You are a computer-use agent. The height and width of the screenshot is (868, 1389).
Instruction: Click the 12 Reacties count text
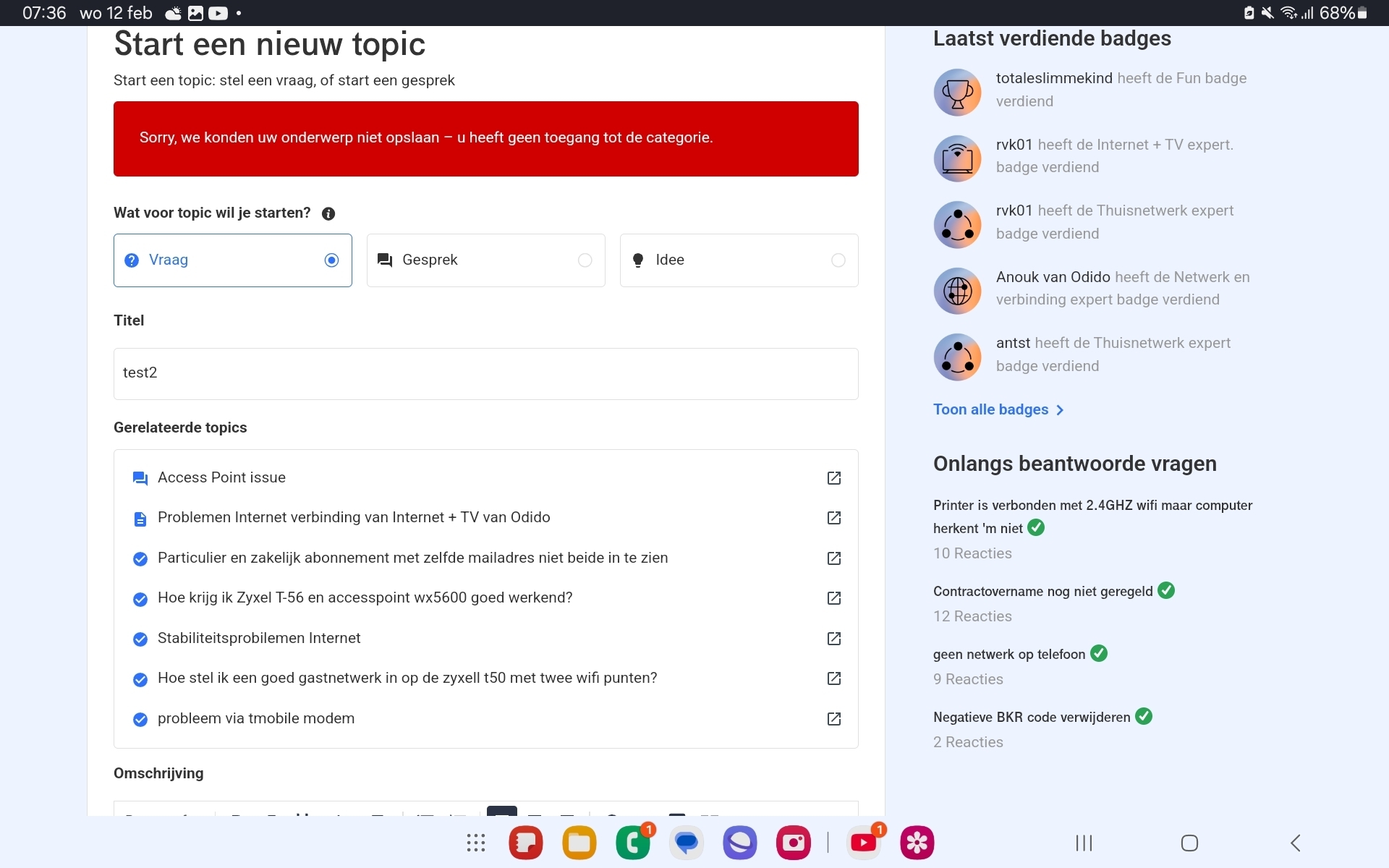[x=972, y=616]
